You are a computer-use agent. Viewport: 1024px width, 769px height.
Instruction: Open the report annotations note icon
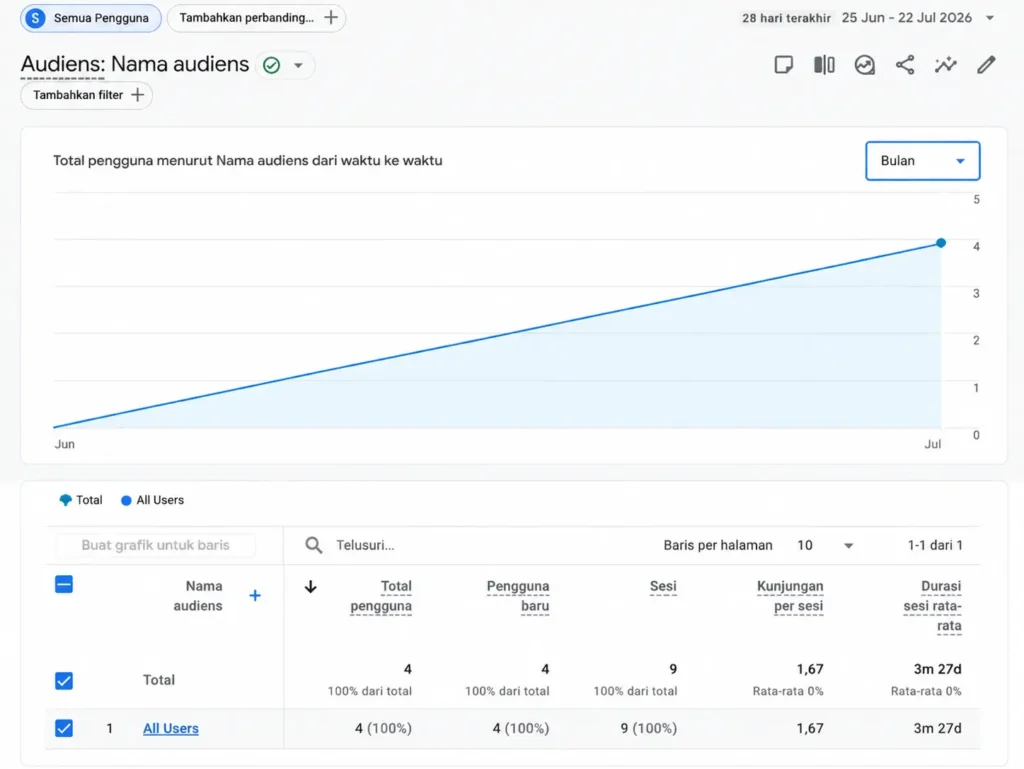click(x=783, y=65)
